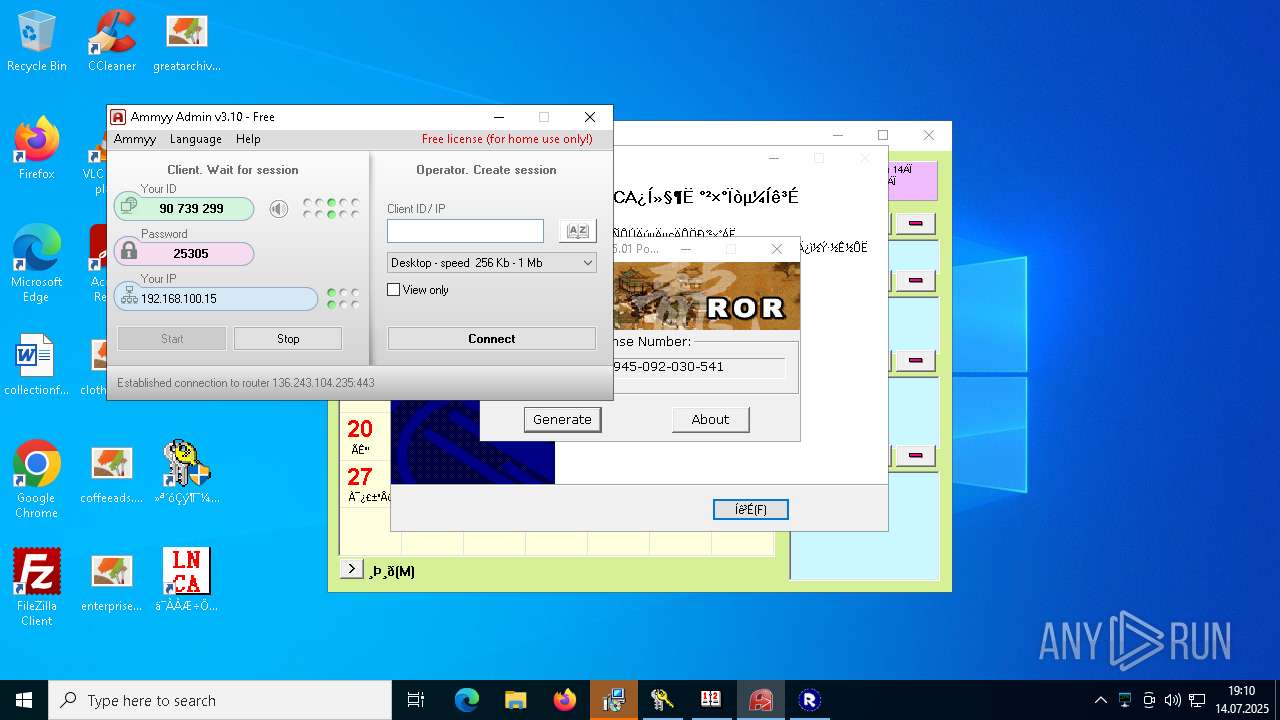
Task: Show hidden tray icons chevron
Action: [1101, 700]
